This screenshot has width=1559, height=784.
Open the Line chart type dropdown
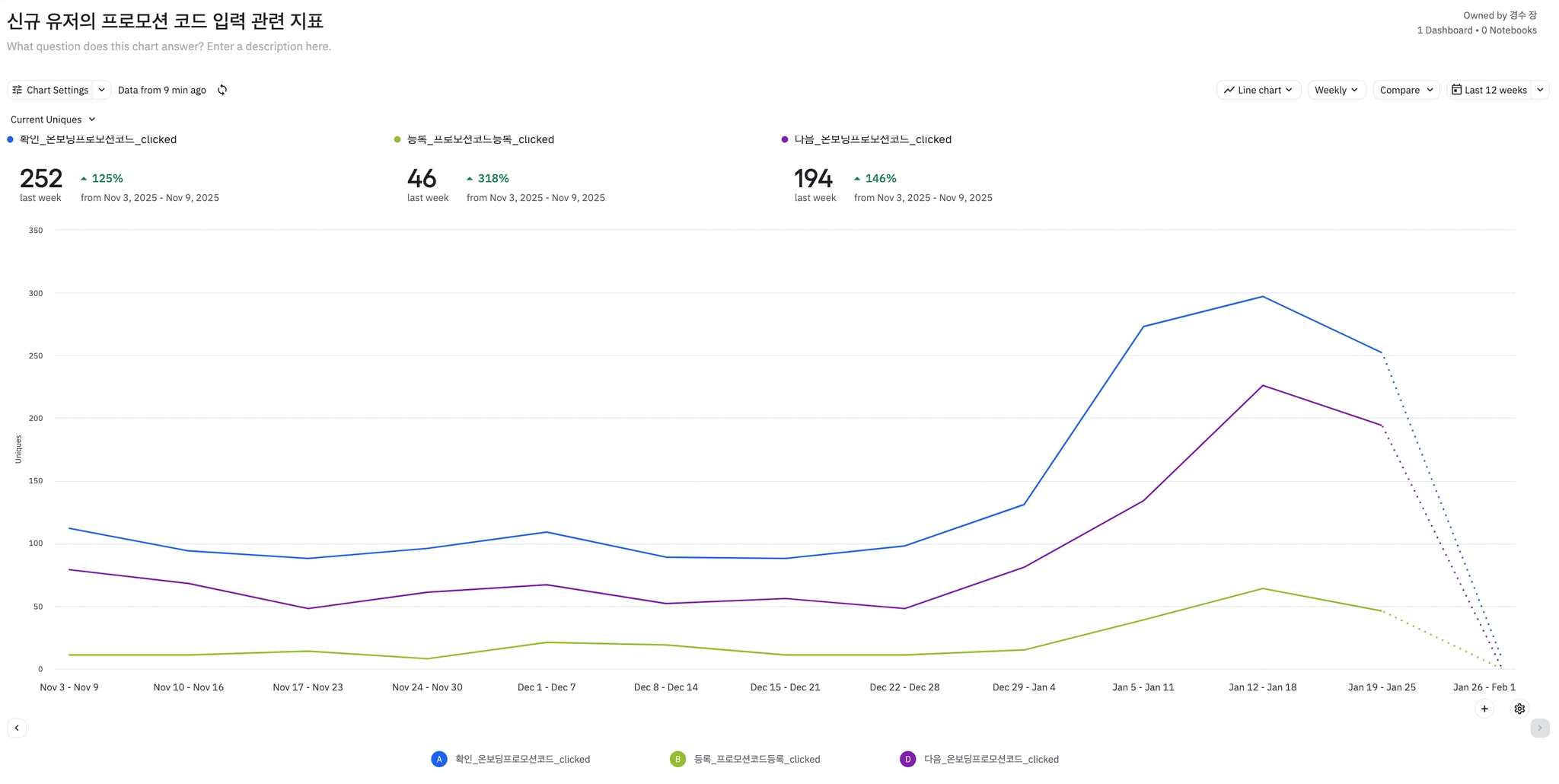tap(1258, 90)
